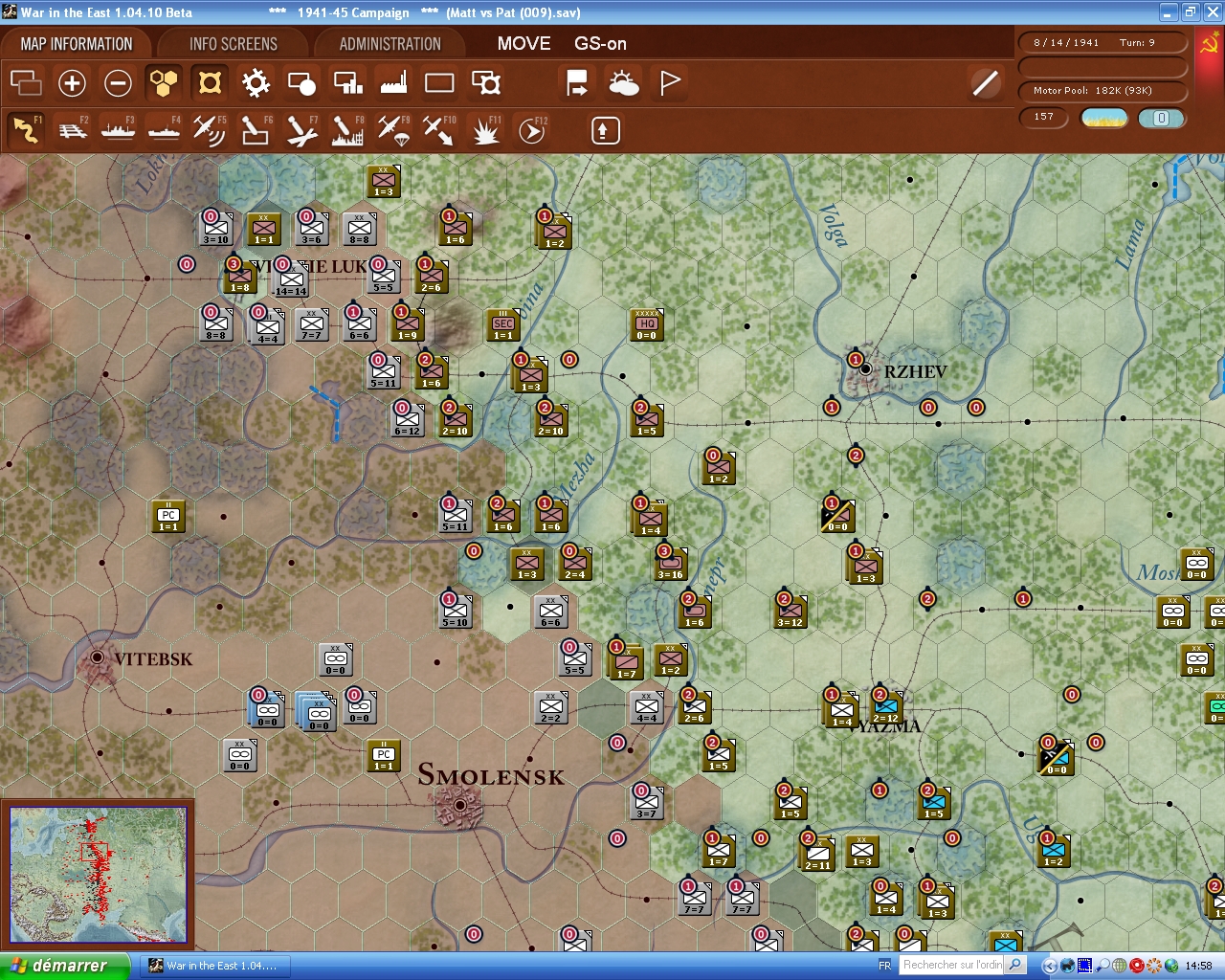Screen dimensions: 1225x980
Task: Click the F12 end turn icon
Action: click(x=531, y=130)
